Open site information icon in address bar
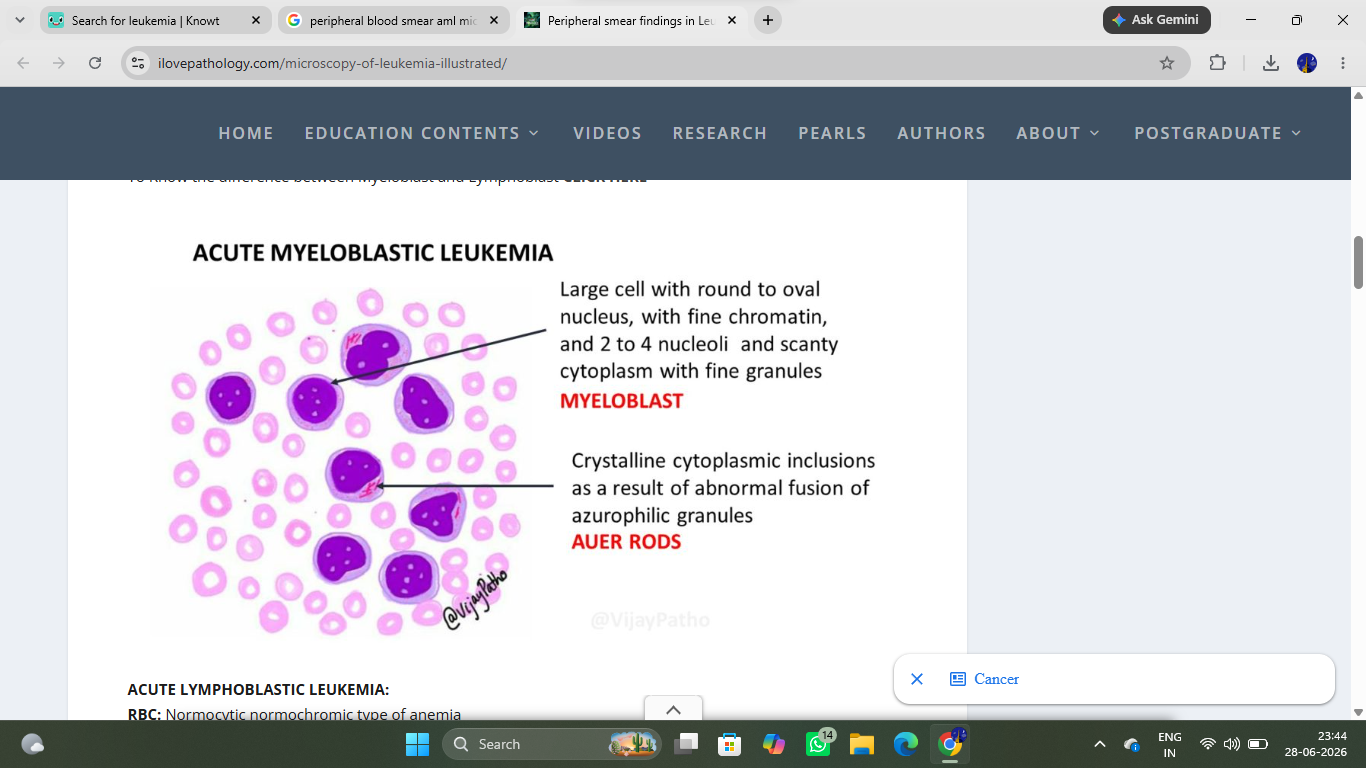This screenshot has width=1366, height=768. point(139,63)
